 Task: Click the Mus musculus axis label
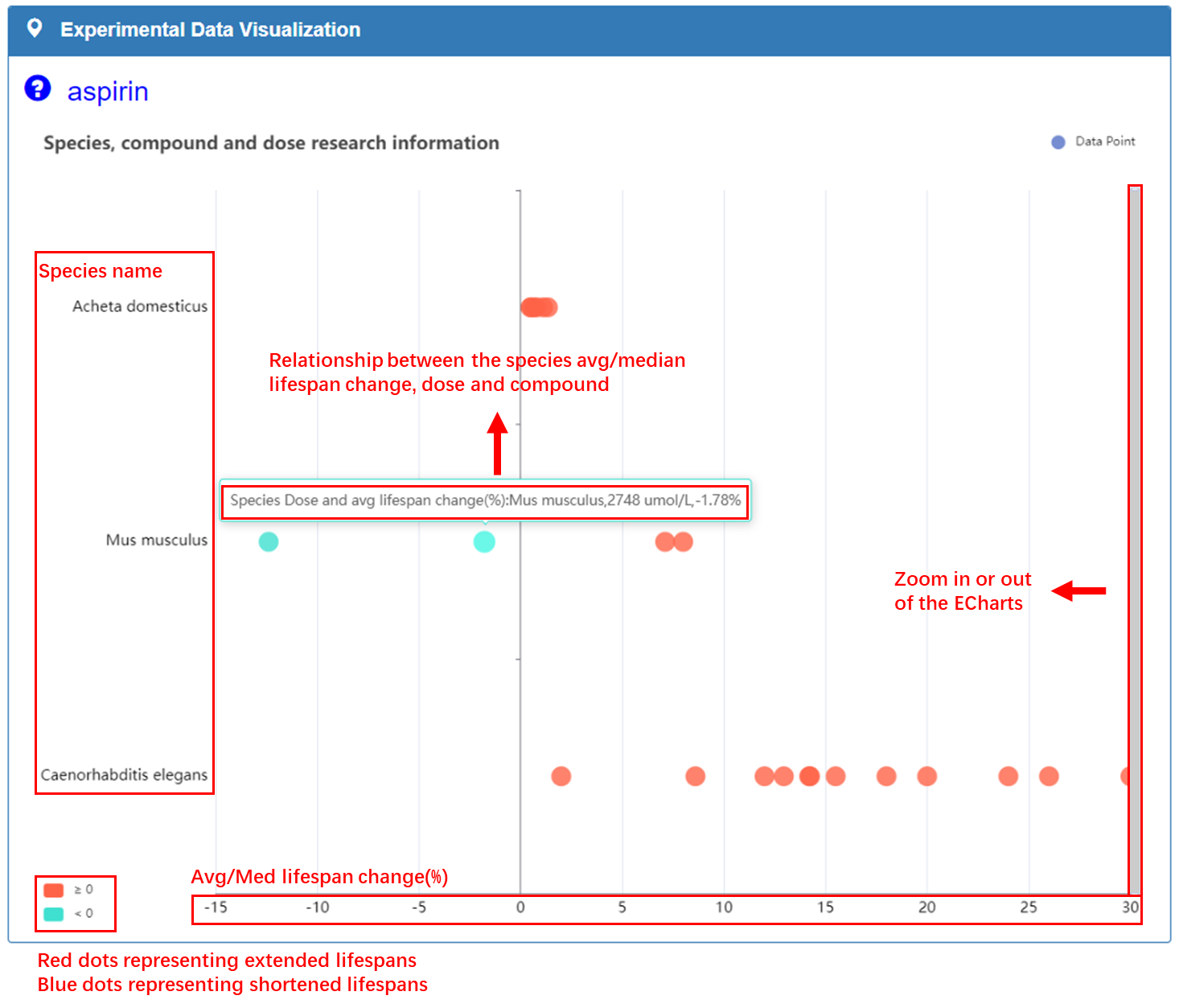pos(157,540)
